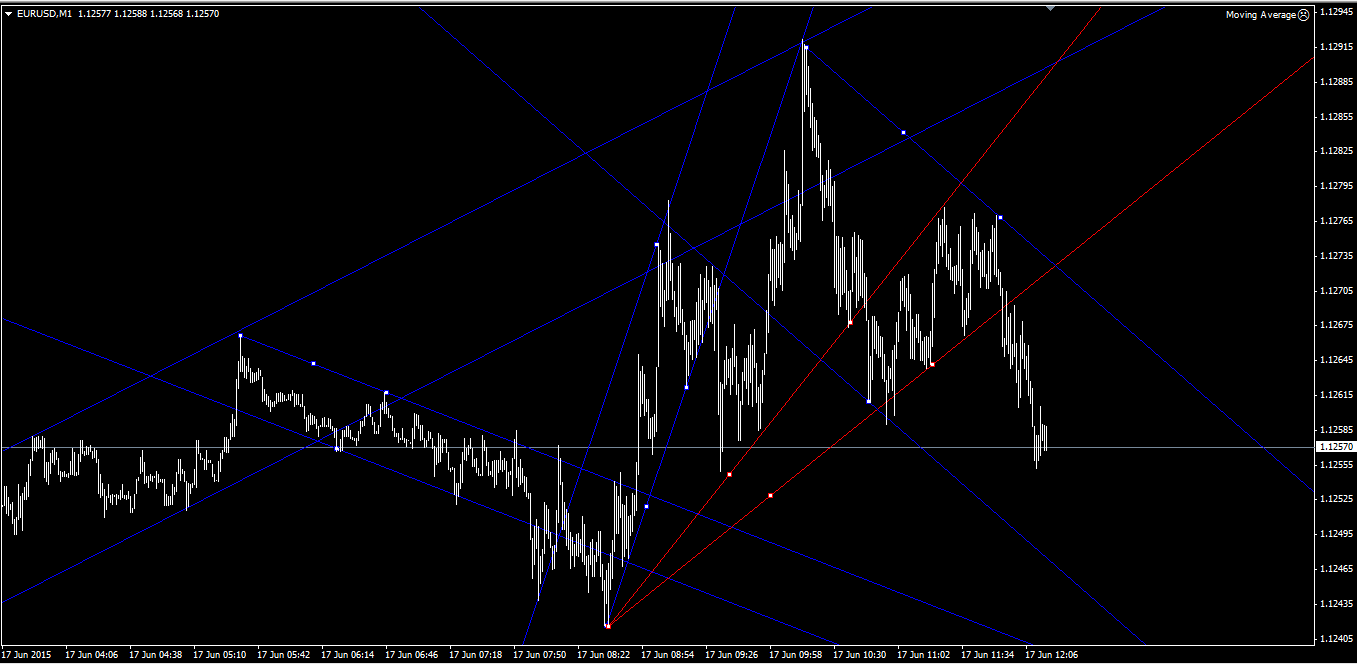Viewport: 1357px width, 664px height.
Task: Click the 17 Jun 04:06 time label
Action: (92, 655)
